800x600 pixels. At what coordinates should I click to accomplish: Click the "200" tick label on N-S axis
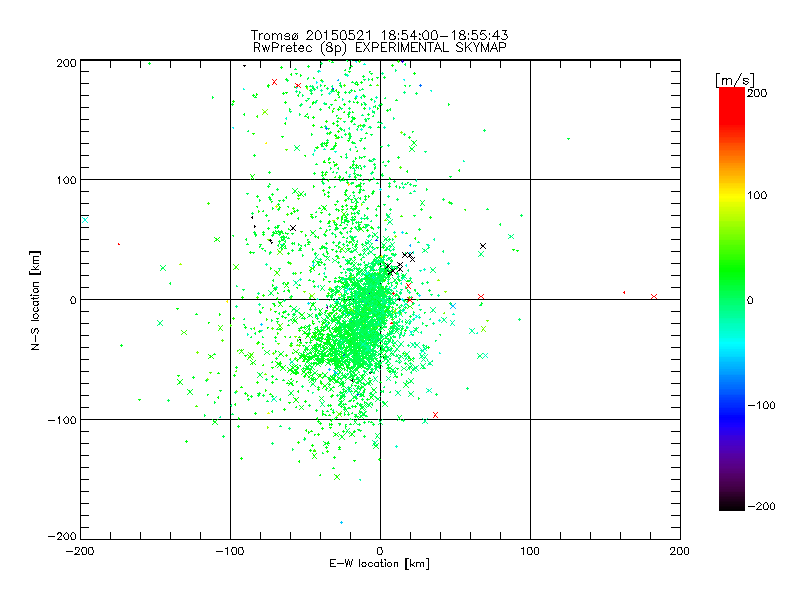coord(66,63)
